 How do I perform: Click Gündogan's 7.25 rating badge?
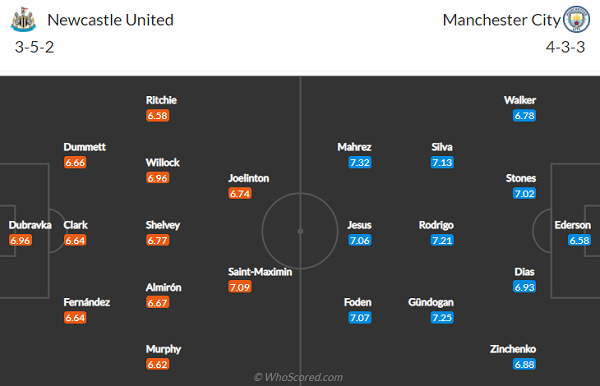(x=442, y=317)
